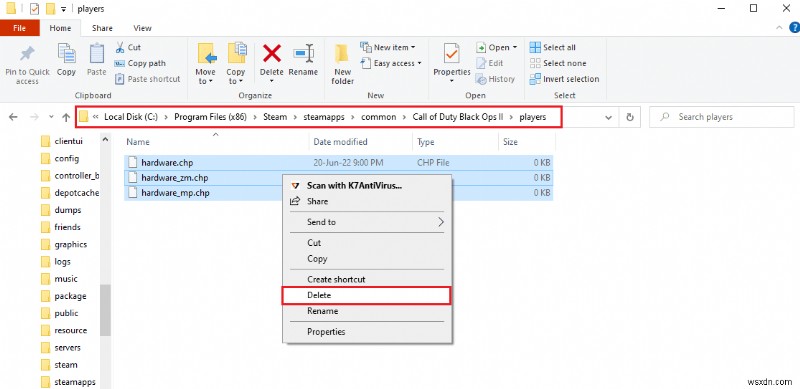Sort by the Type column header
Screen dimensions: 800x389
(425, 142)
